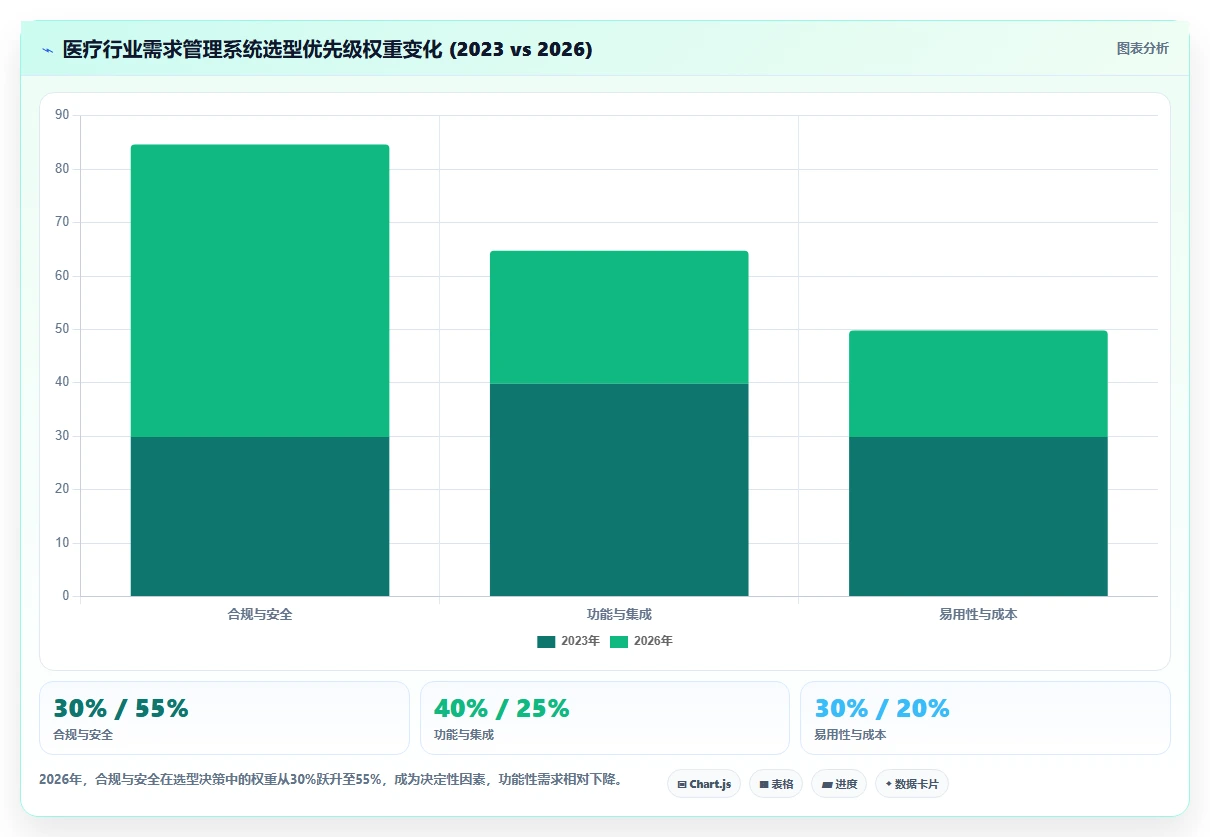Click the 2023年 bar segment for 功能与集成
1210x837 pixels.
pos(619,490)
